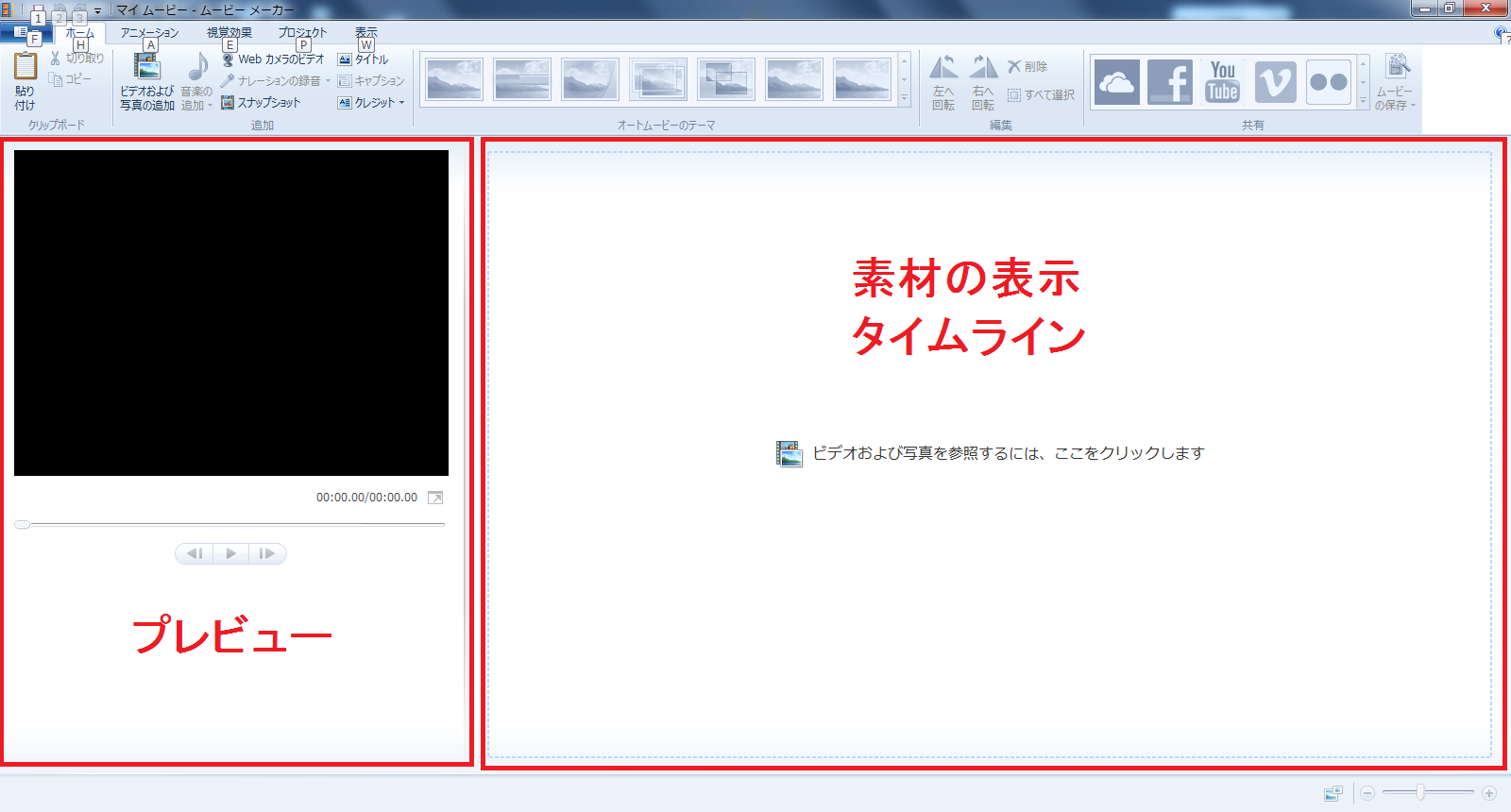Image resolution: width=1511 pixels, height=812 pixels.
Task: Open the Credits (クレジット) dropdown arrow
Action: (x=402, y=103)
